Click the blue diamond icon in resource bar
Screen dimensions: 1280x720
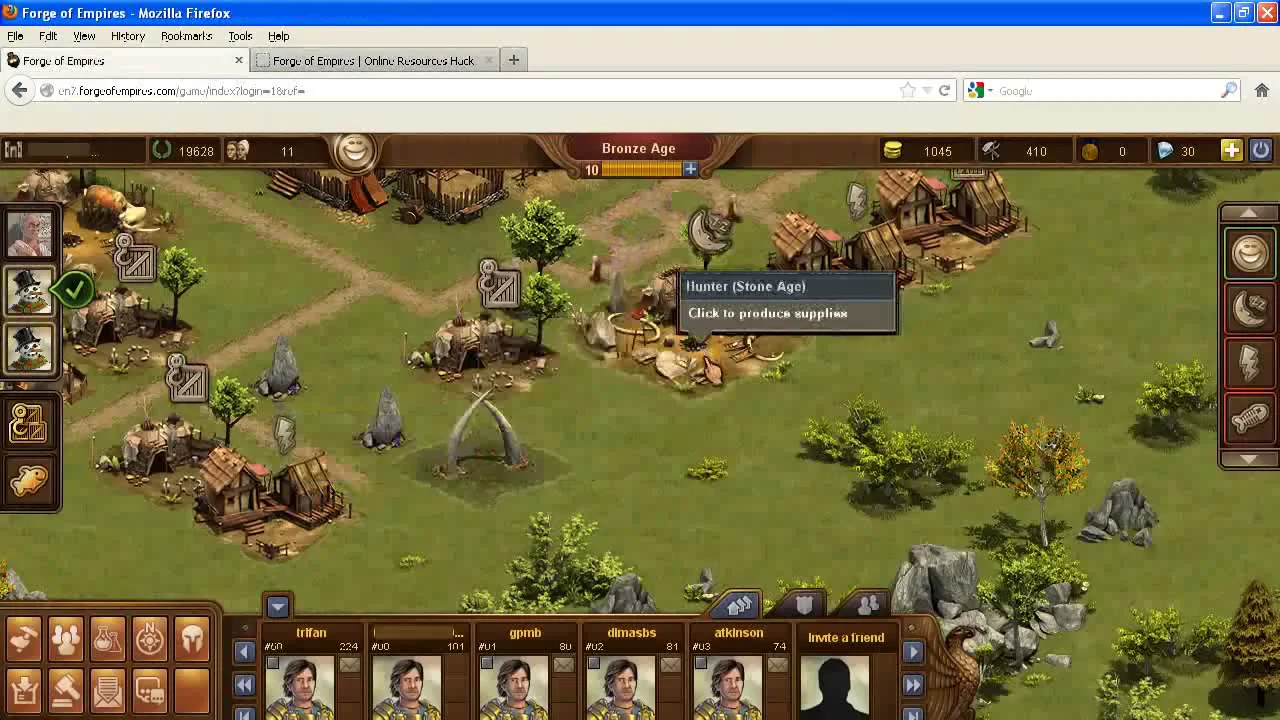point(1165,151)
